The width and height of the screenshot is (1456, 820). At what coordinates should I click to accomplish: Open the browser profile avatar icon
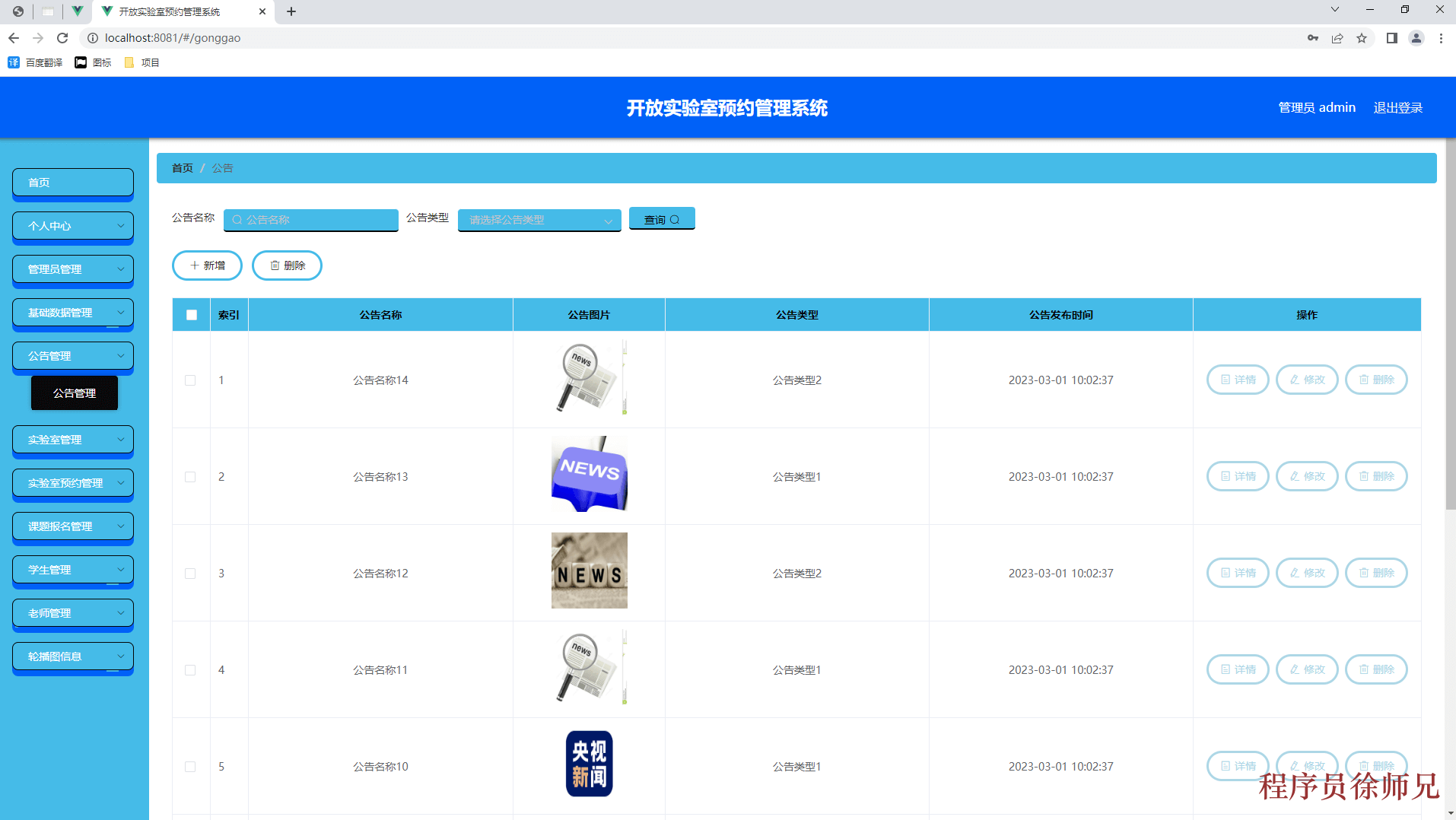point(1416,38)
